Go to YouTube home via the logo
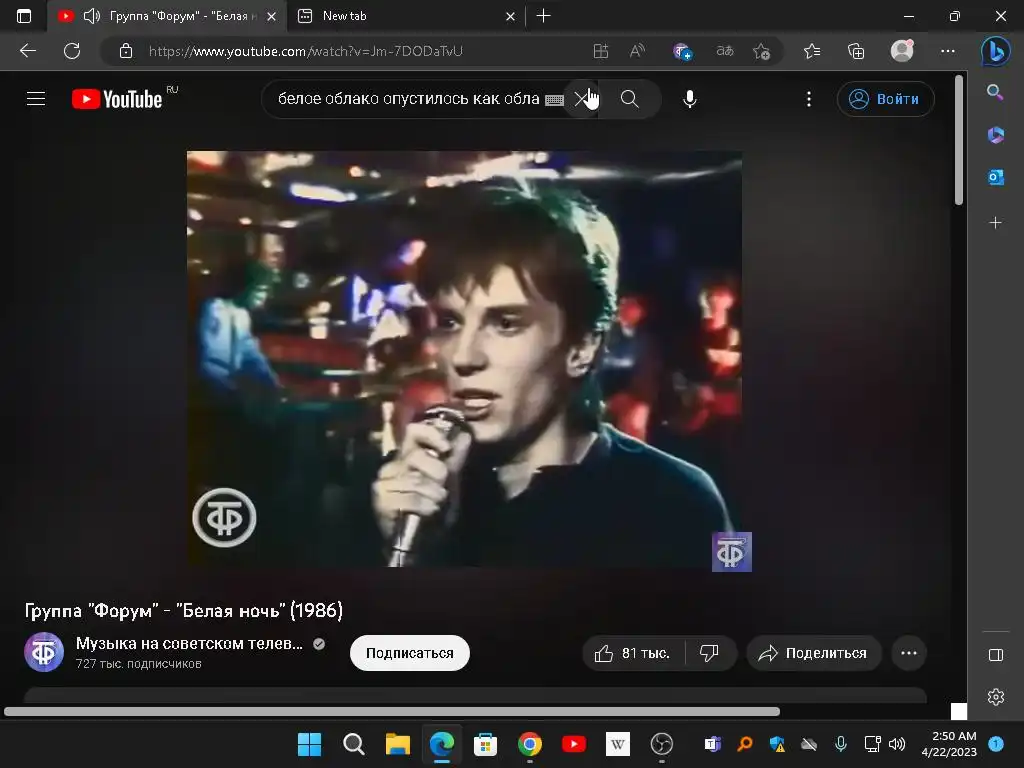Viewport: 1024px width, 768px height. (117, 99)
